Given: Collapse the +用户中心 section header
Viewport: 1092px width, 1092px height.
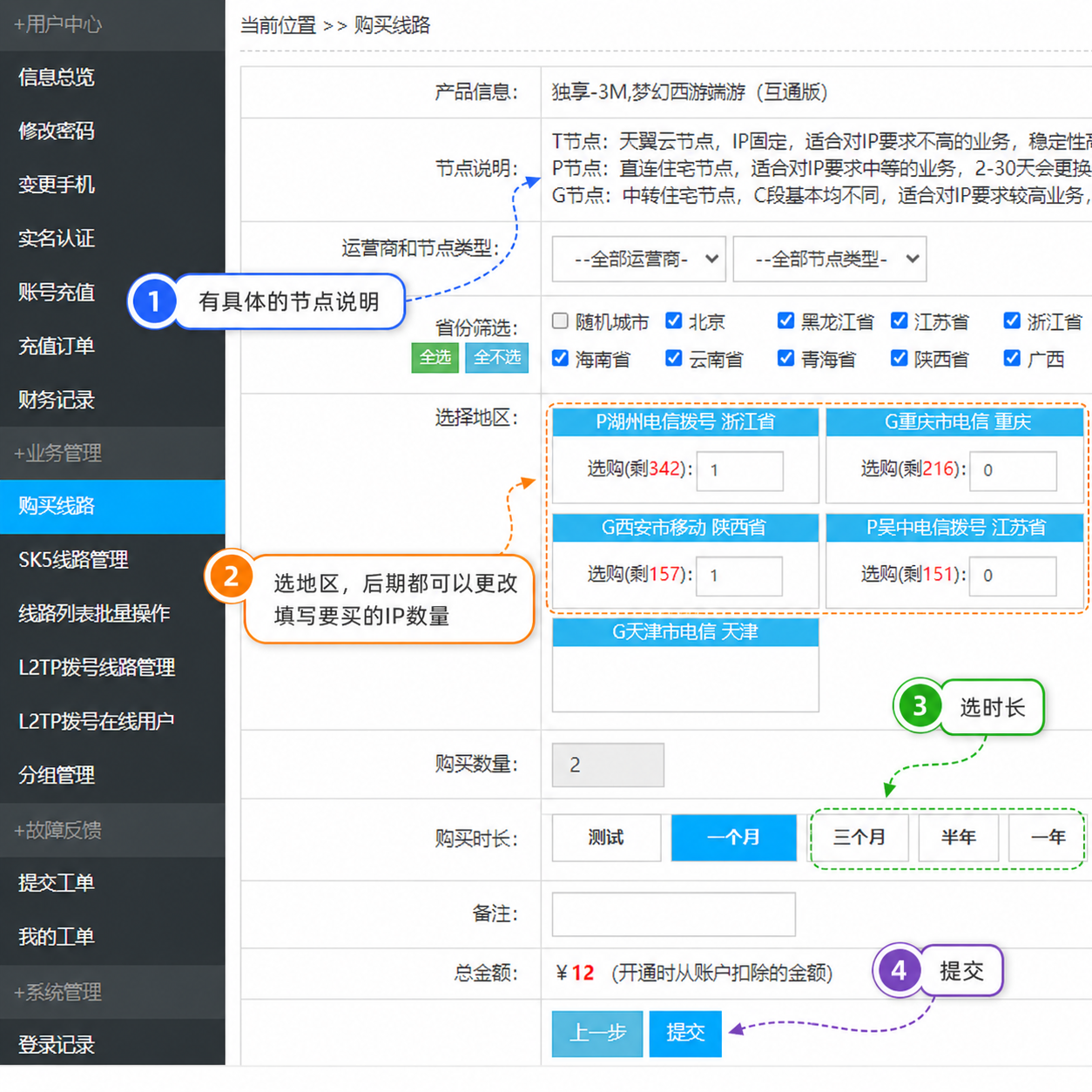Looking at the screenshot, I should click(112, 24).
